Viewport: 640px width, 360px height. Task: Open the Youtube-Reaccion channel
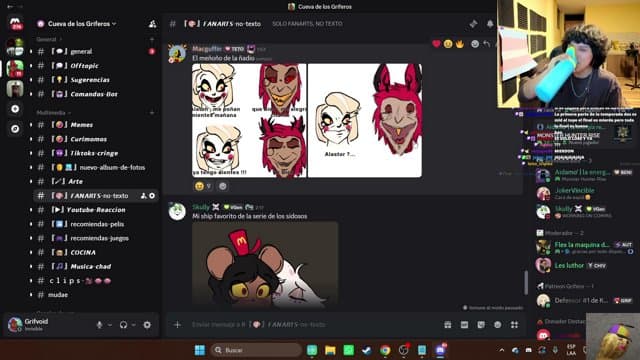coord(96,210)
